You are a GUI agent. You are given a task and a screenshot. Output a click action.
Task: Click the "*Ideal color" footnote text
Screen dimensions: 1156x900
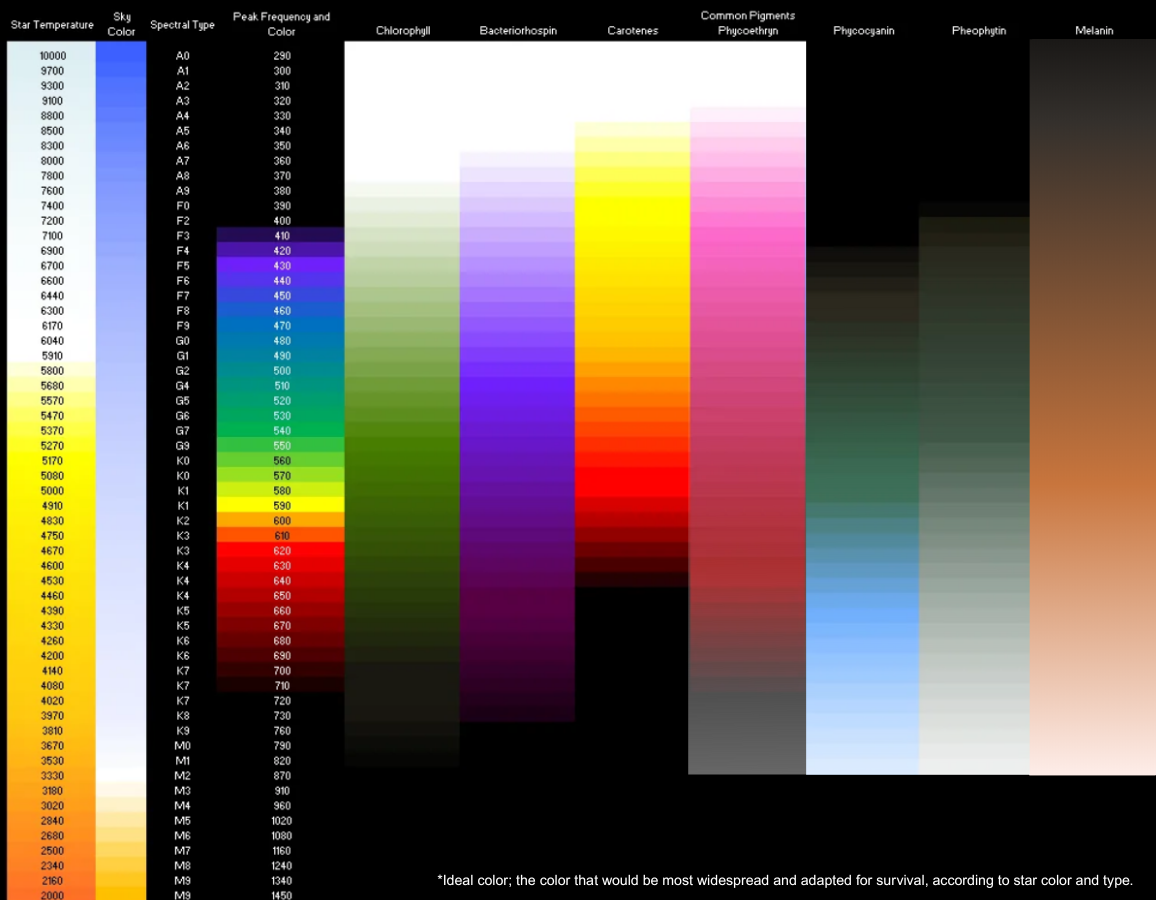(x=784, y=880)
